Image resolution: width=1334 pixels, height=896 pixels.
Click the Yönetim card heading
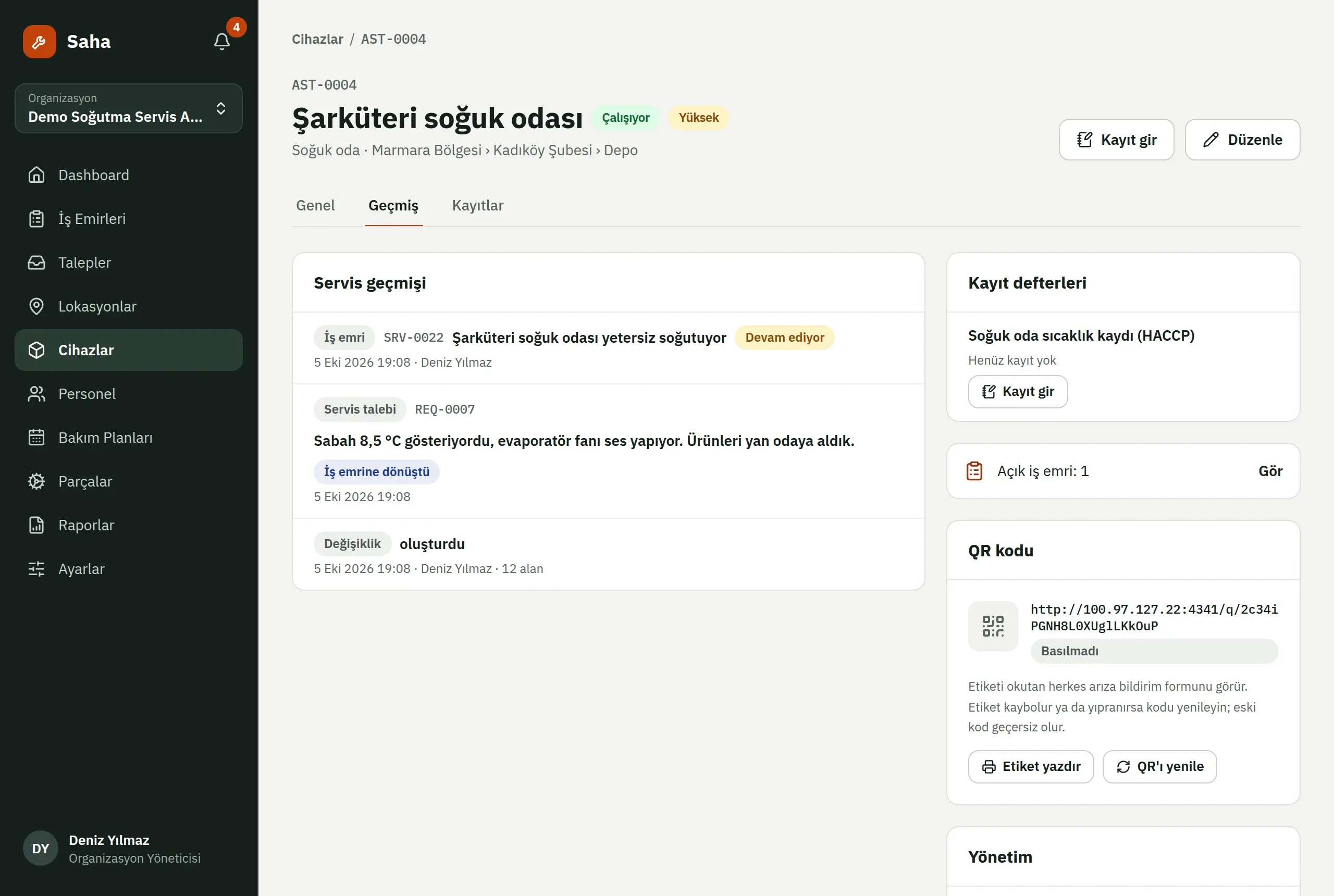tap(1000, 856)
